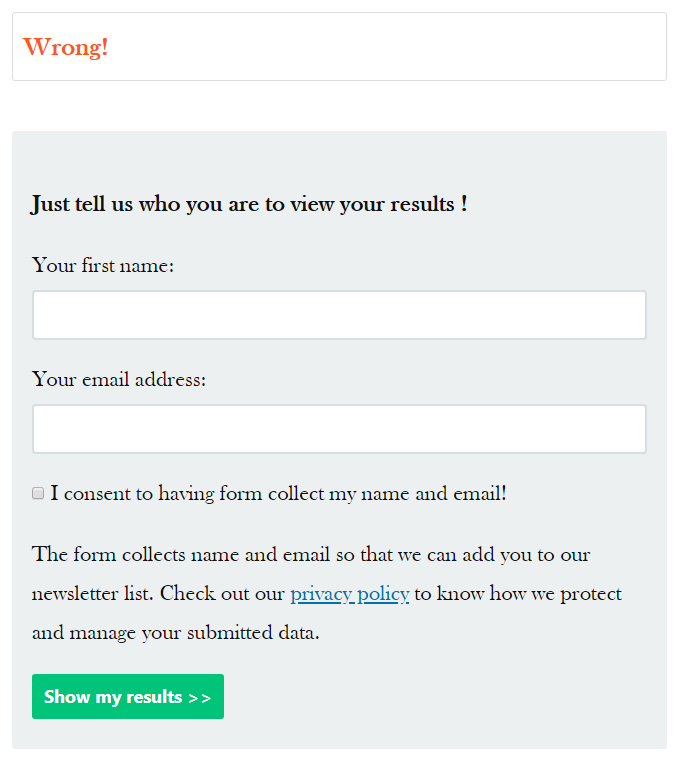
Task: Click the first name input field
Action: click(339, 315)
